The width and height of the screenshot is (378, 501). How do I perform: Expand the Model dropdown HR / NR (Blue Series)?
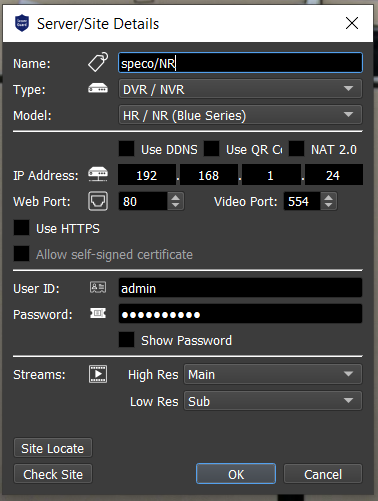click(240, 115)
